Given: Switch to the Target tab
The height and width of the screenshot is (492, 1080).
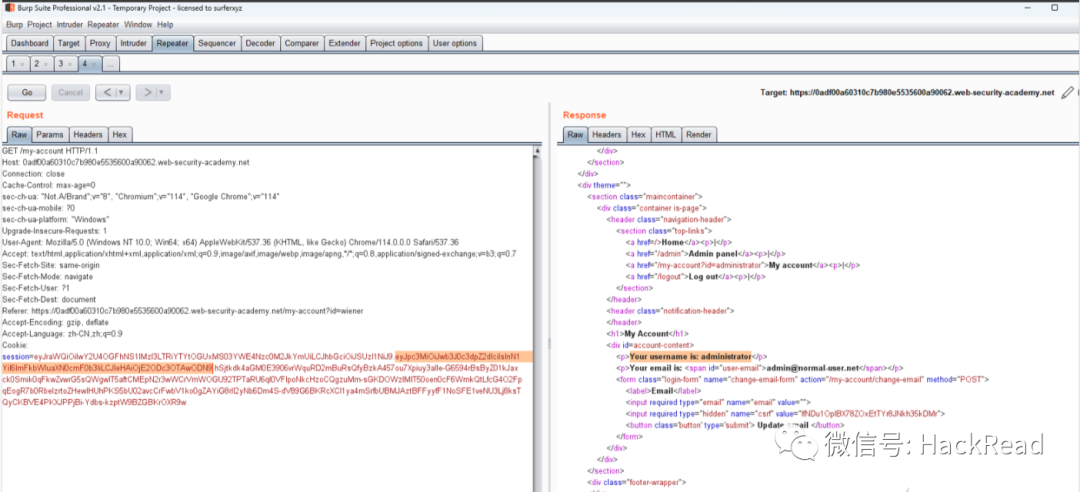Looking at the screenshot, I should point(69,43).
